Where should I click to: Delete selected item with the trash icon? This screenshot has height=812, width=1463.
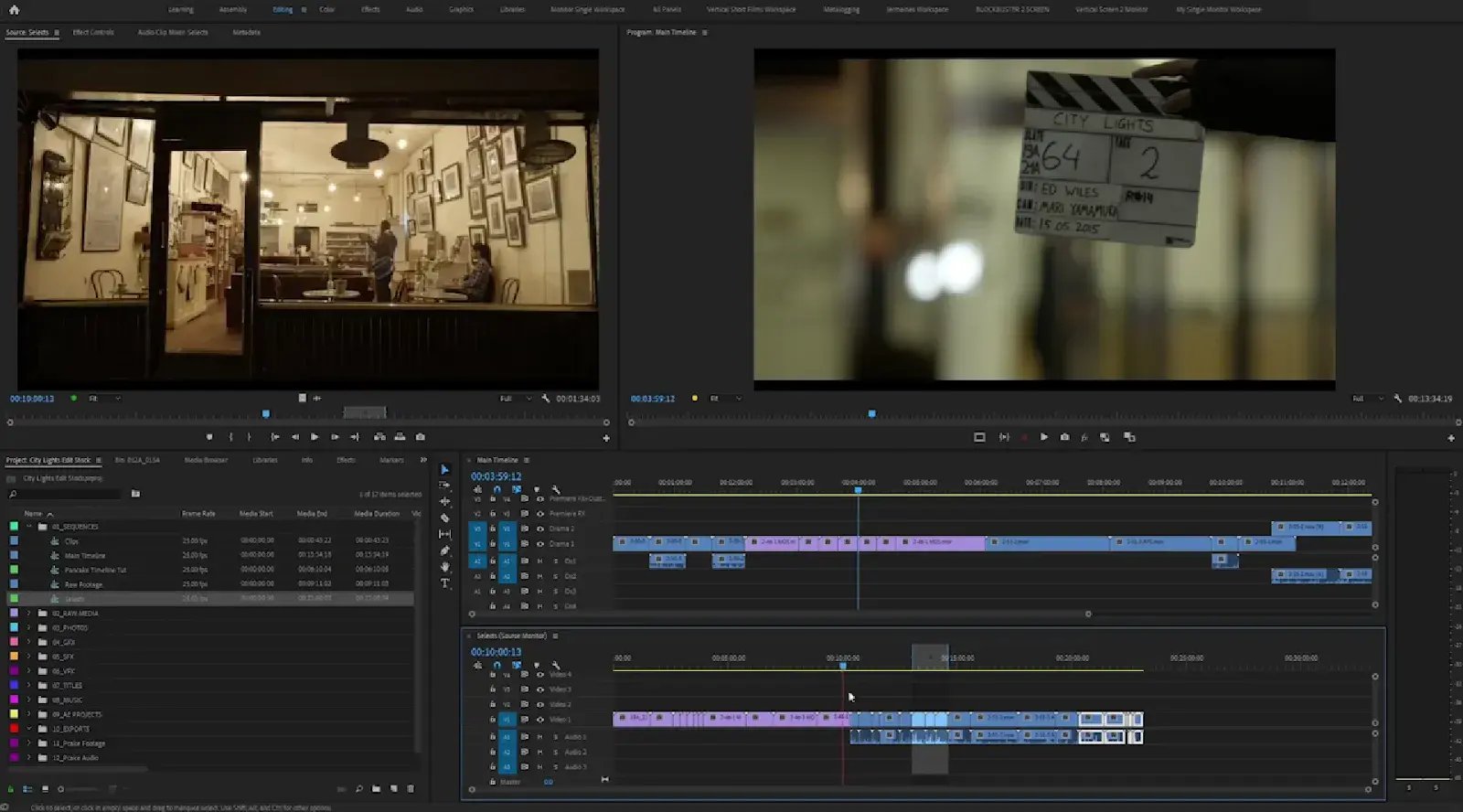tap(411, 788)
